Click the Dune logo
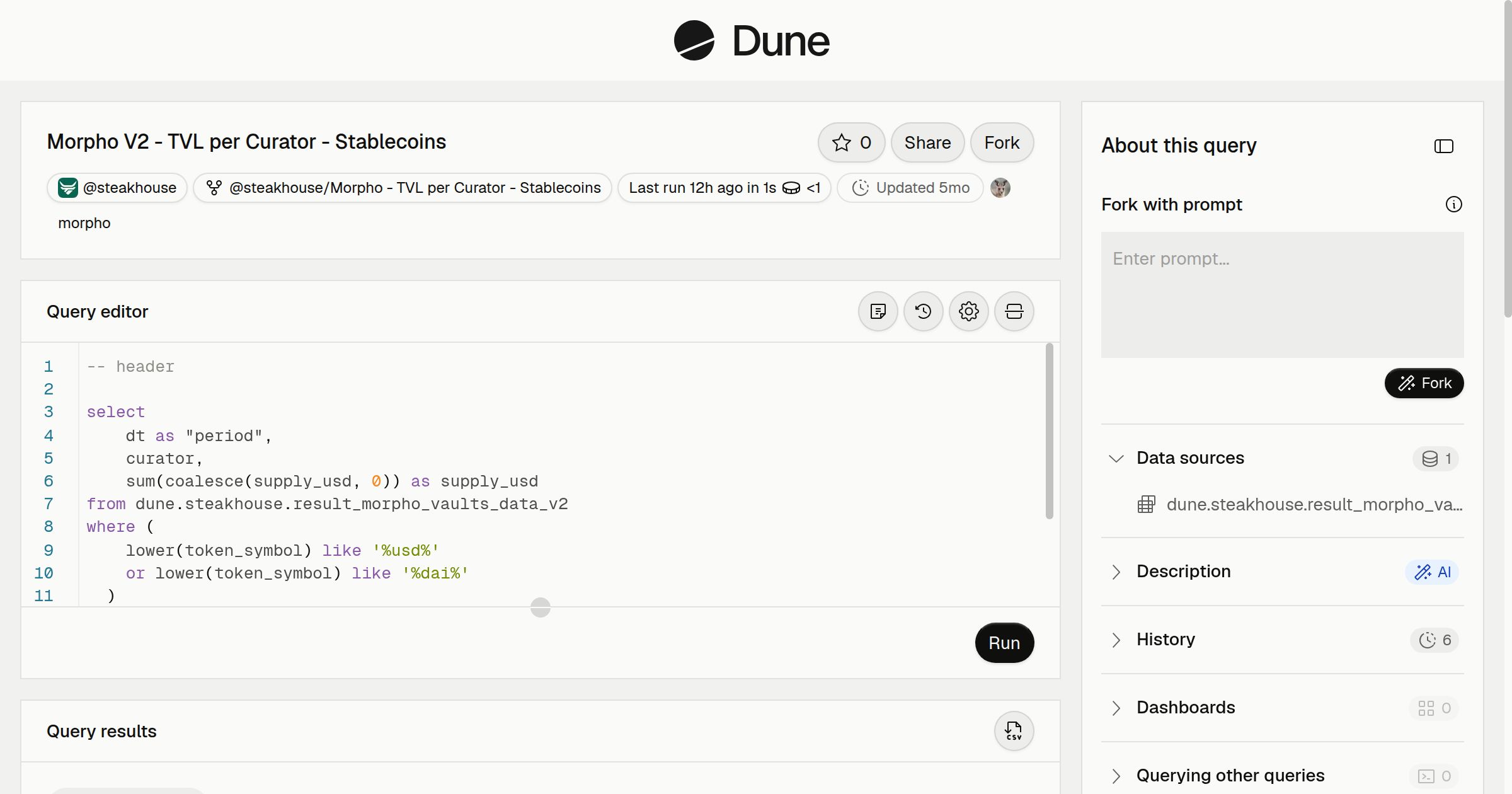Screen dimensions: 1512x794 [752, 40]
